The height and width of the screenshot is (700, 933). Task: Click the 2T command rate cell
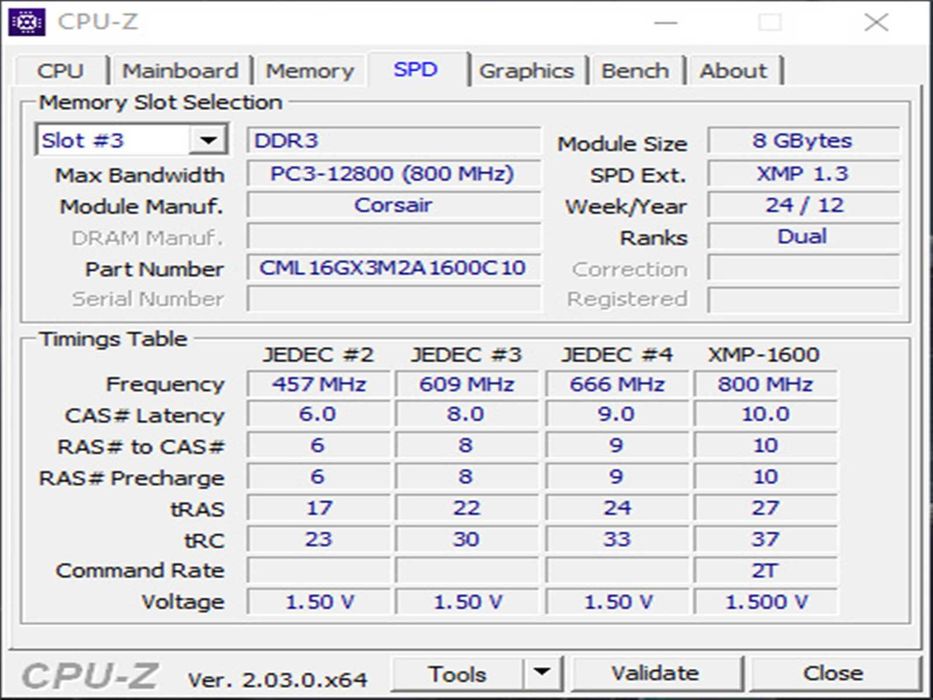(x=765, y=570)
